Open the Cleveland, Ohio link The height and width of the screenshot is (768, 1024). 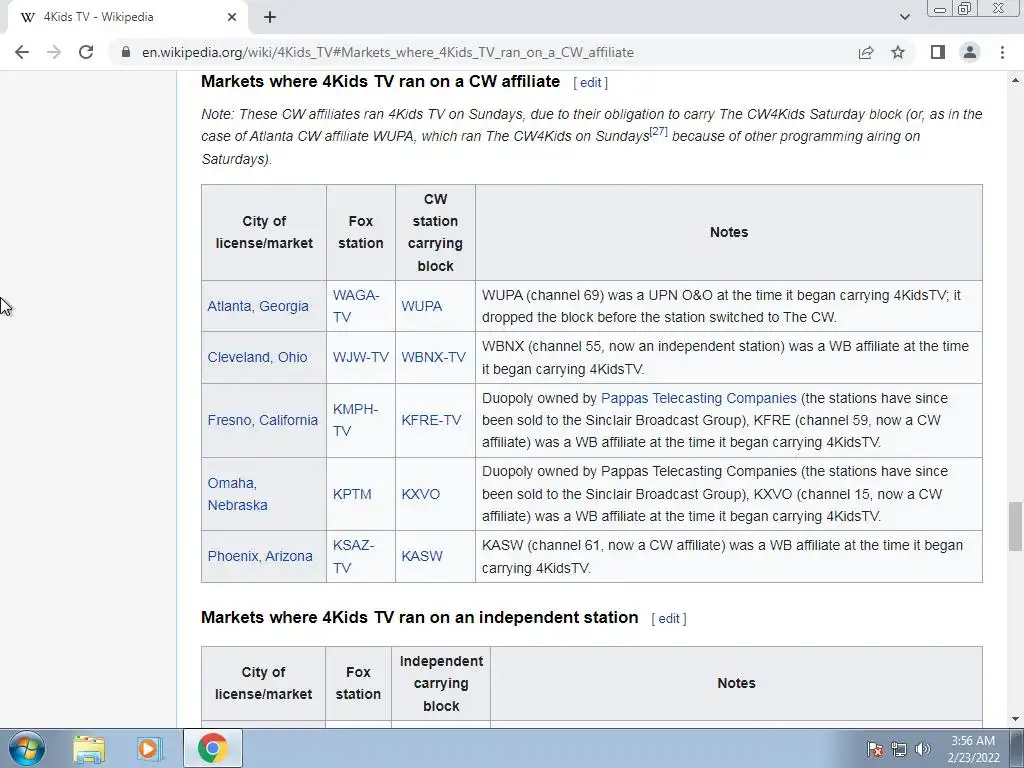point(257,357)
